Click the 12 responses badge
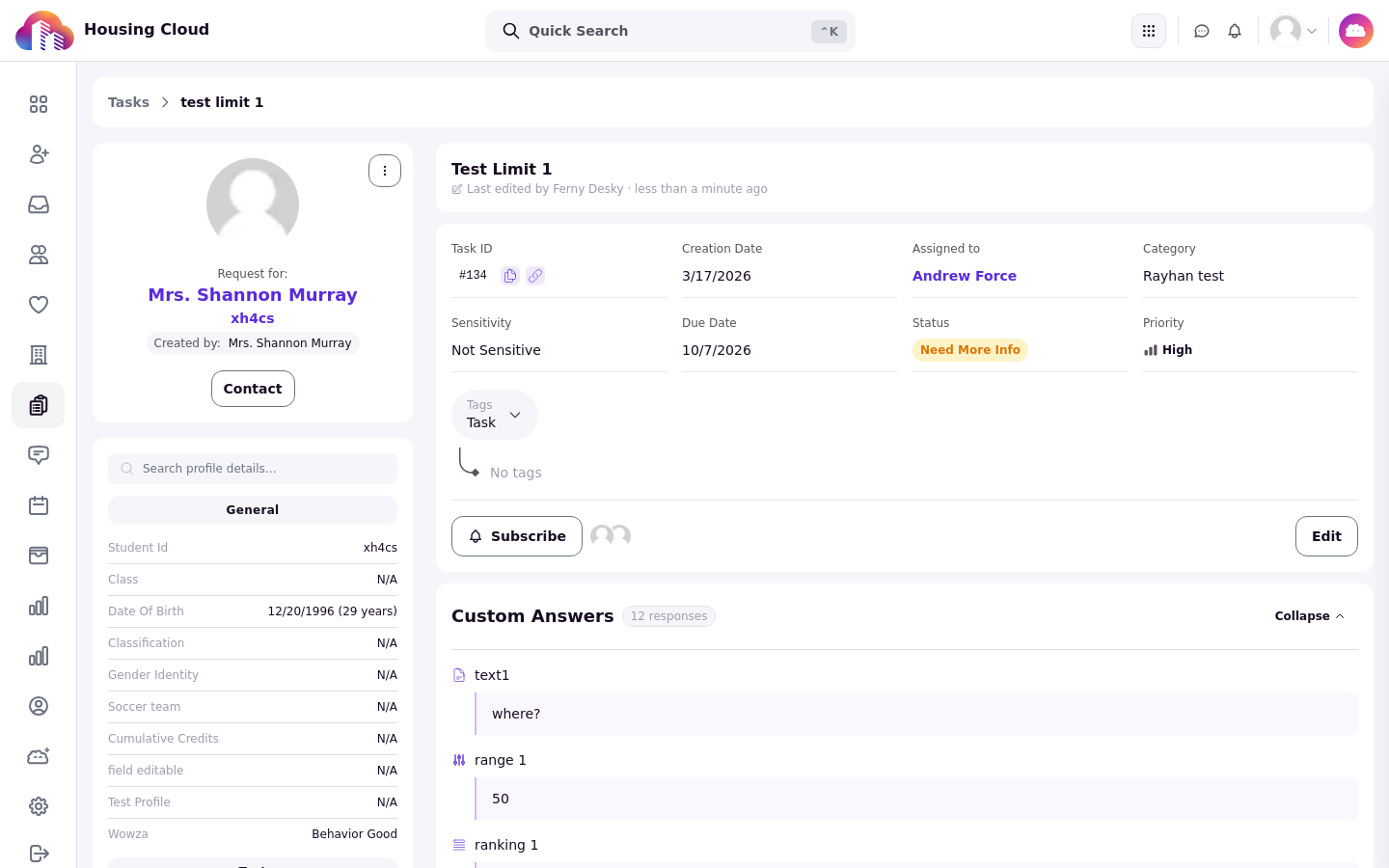Screen dimensions: 1389x868 click(x=668, y=616)
